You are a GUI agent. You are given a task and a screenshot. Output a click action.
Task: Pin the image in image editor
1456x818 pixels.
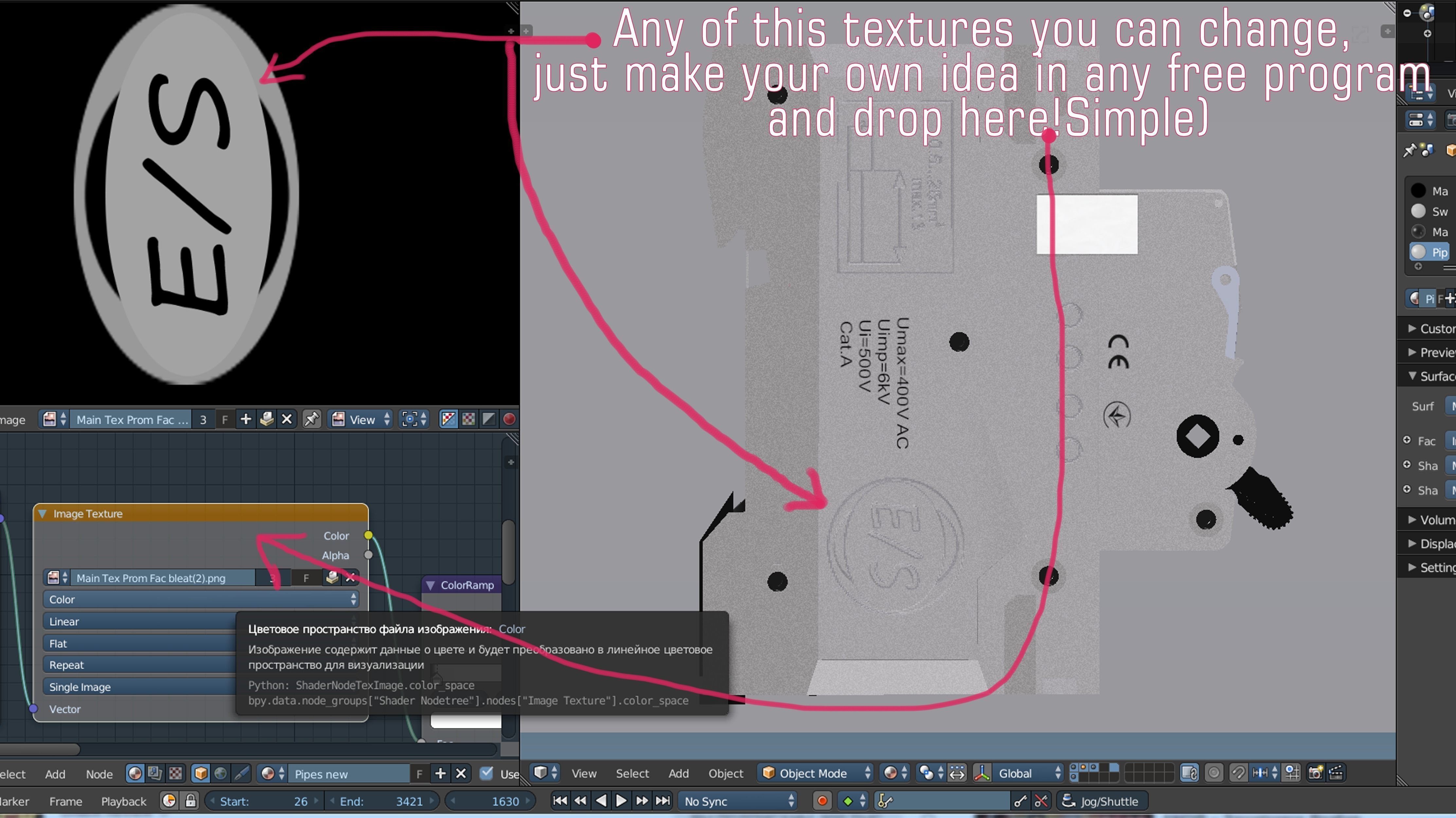(x=311, y=419)
